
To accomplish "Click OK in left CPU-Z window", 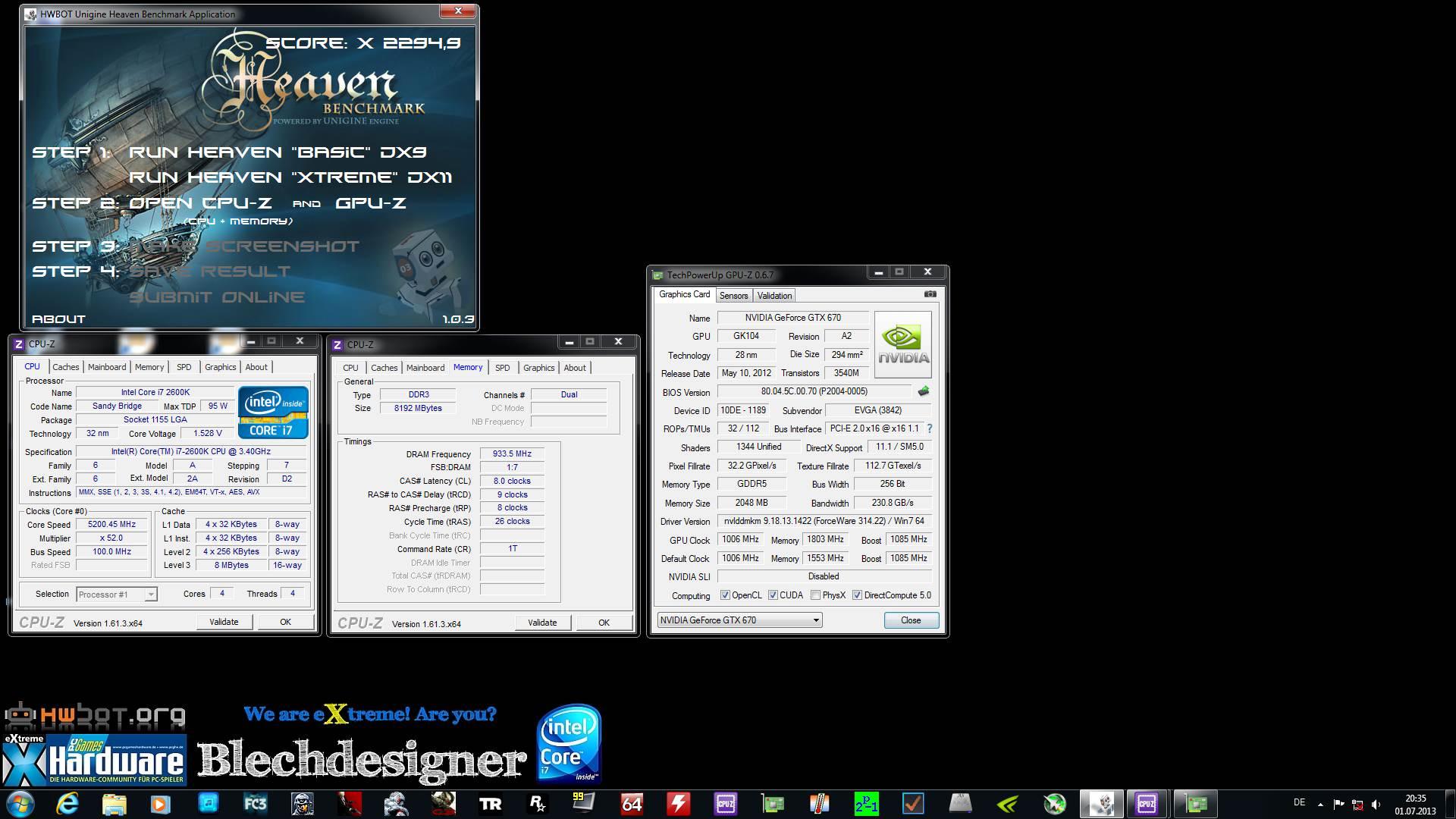I will 285,622.
